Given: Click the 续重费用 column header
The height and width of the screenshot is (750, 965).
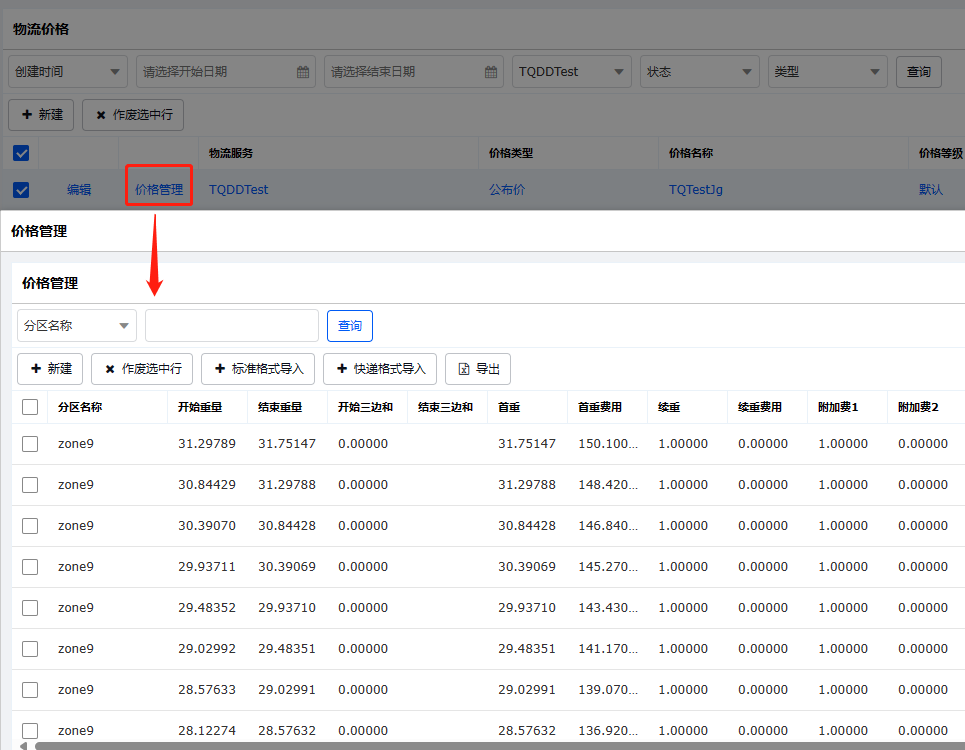Looking at the screenshot, I should pos(760,407).
